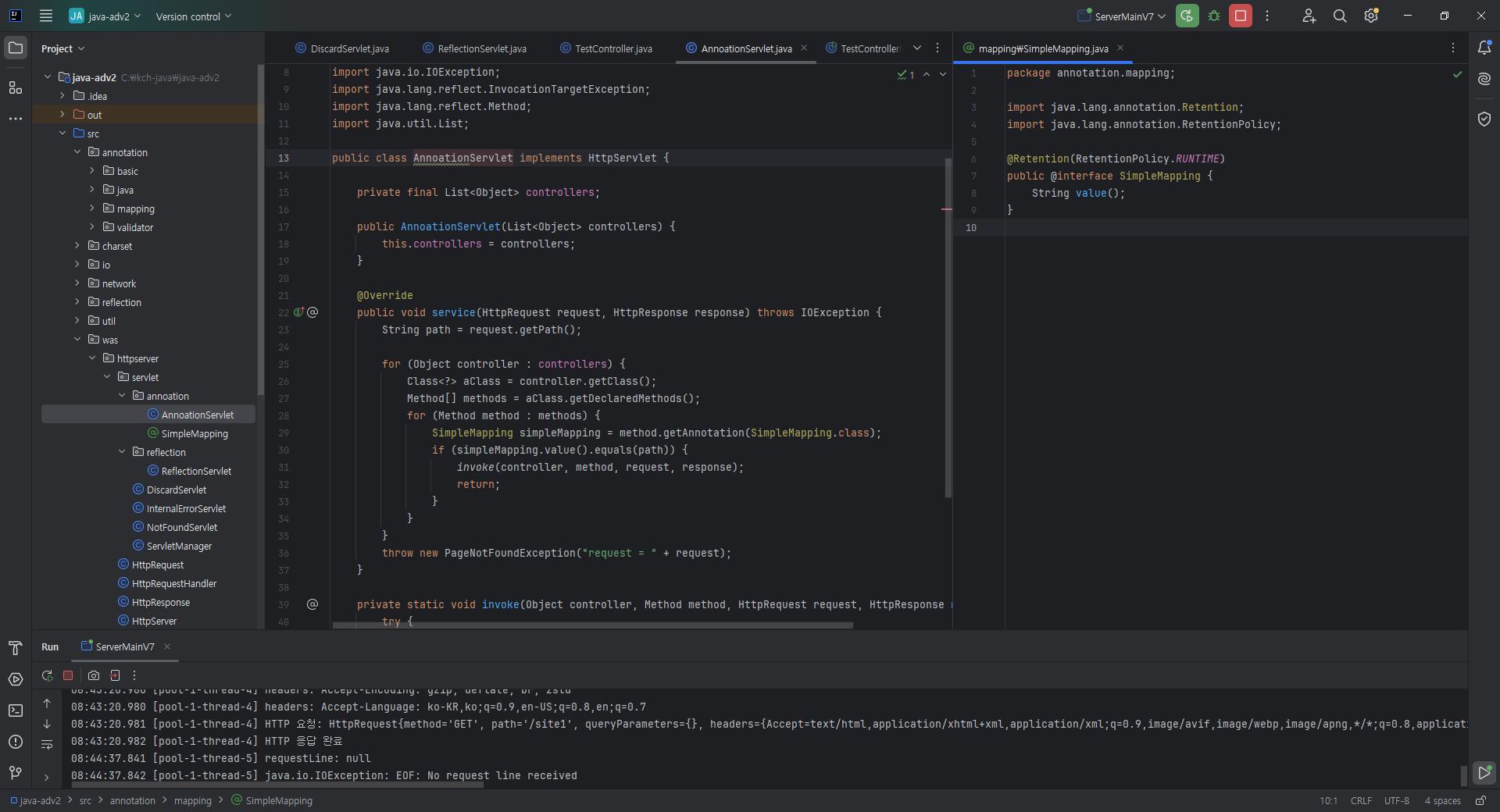Start debugging with the bug icon

1214,16
